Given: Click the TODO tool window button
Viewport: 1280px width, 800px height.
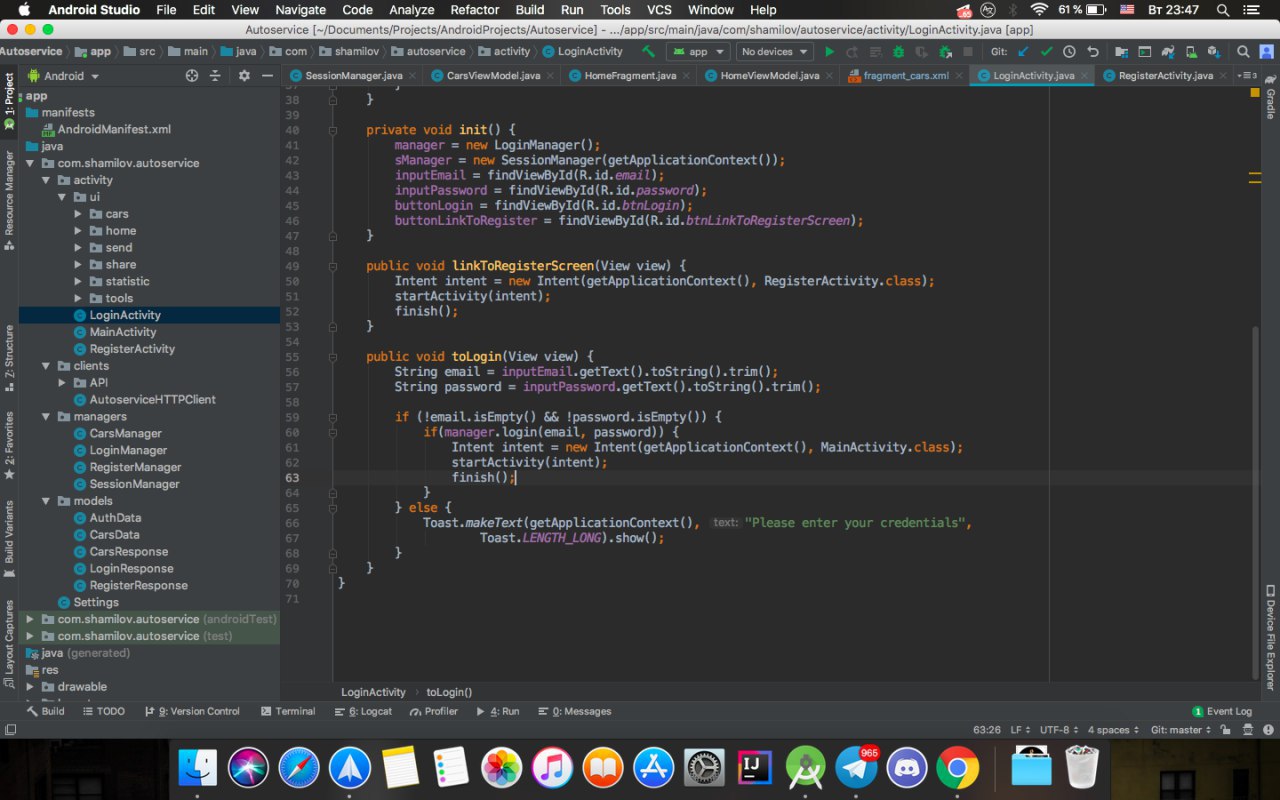Looking at the screenshot, I should 104,711.
